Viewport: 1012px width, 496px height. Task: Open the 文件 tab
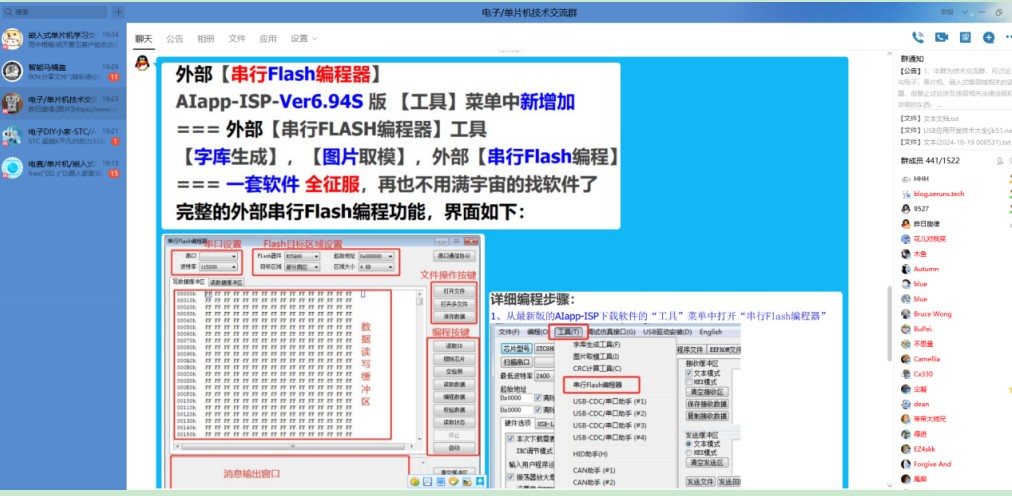point(237,39)
